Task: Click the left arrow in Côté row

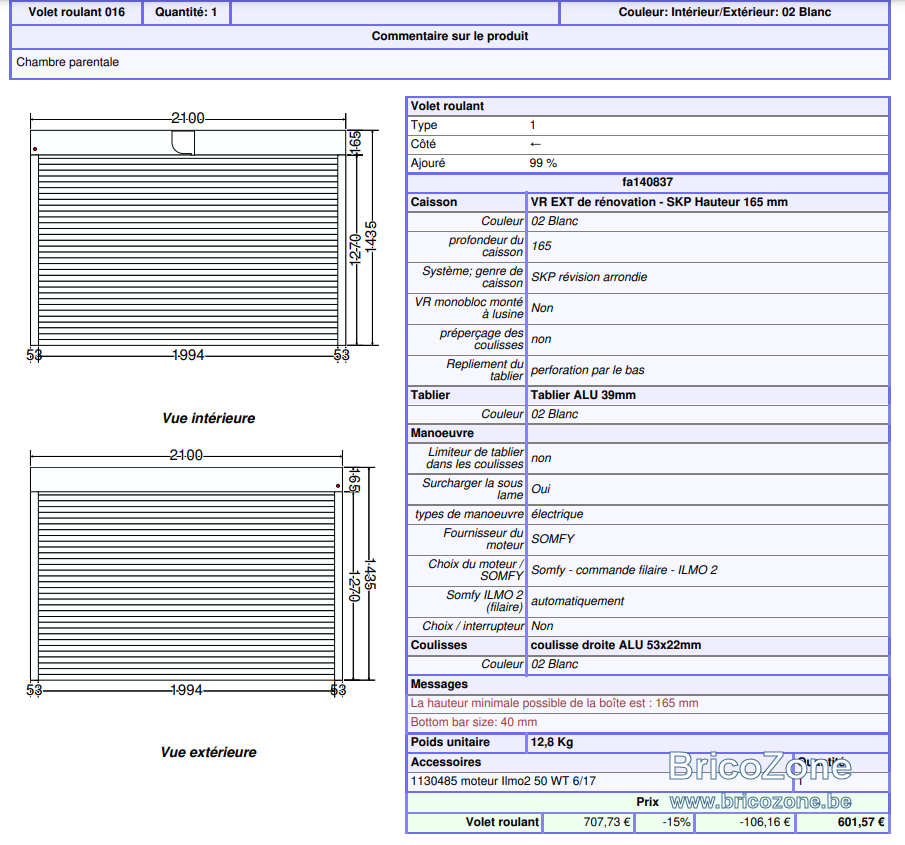Action: (536, 144)
